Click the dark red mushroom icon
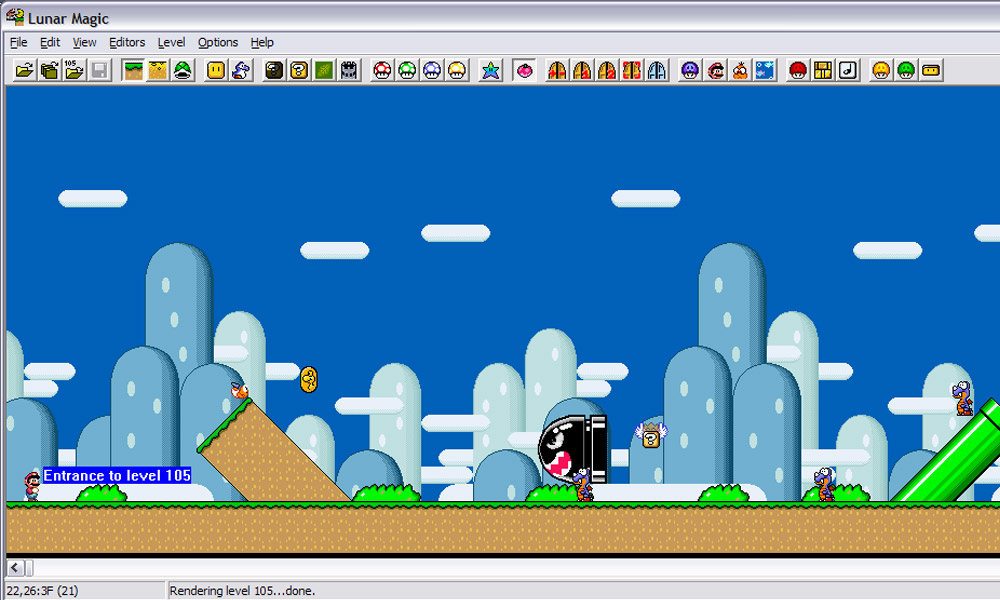1000x600 pixels. click(x=798, y=70)
